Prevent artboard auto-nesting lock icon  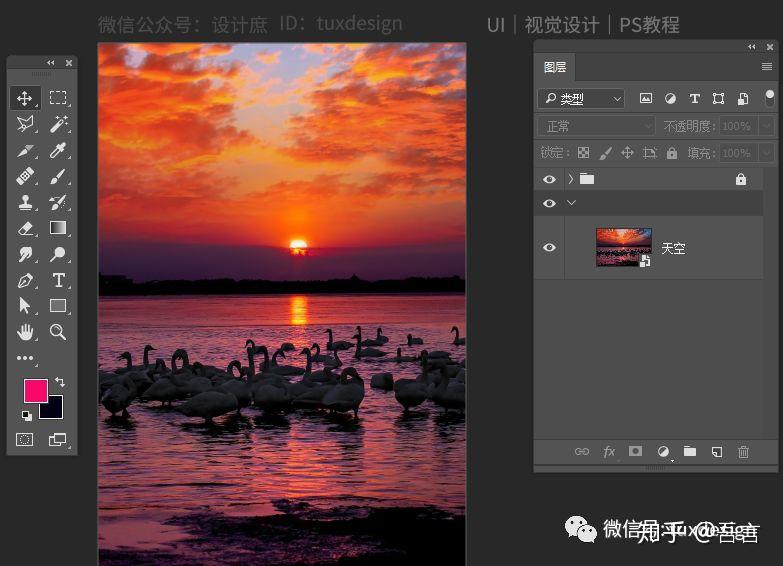[x=650, y=153]
